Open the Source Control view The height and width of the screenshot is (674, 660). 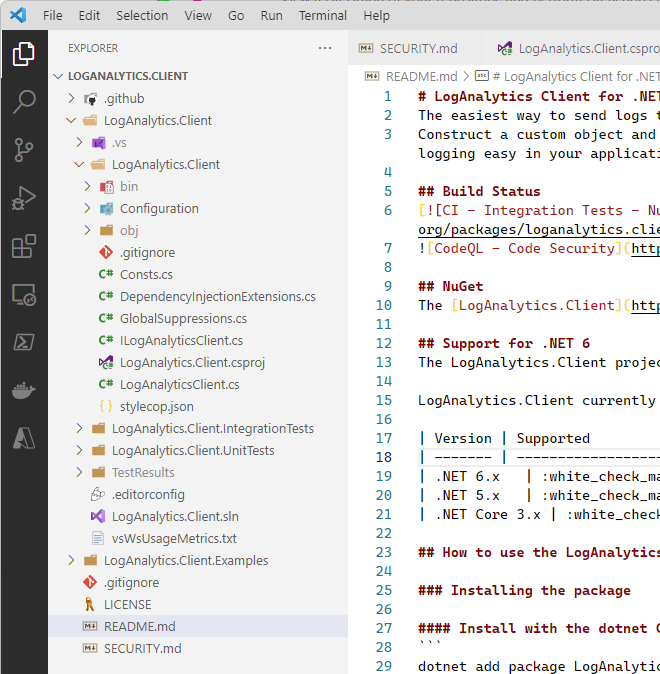coord(24,150)
